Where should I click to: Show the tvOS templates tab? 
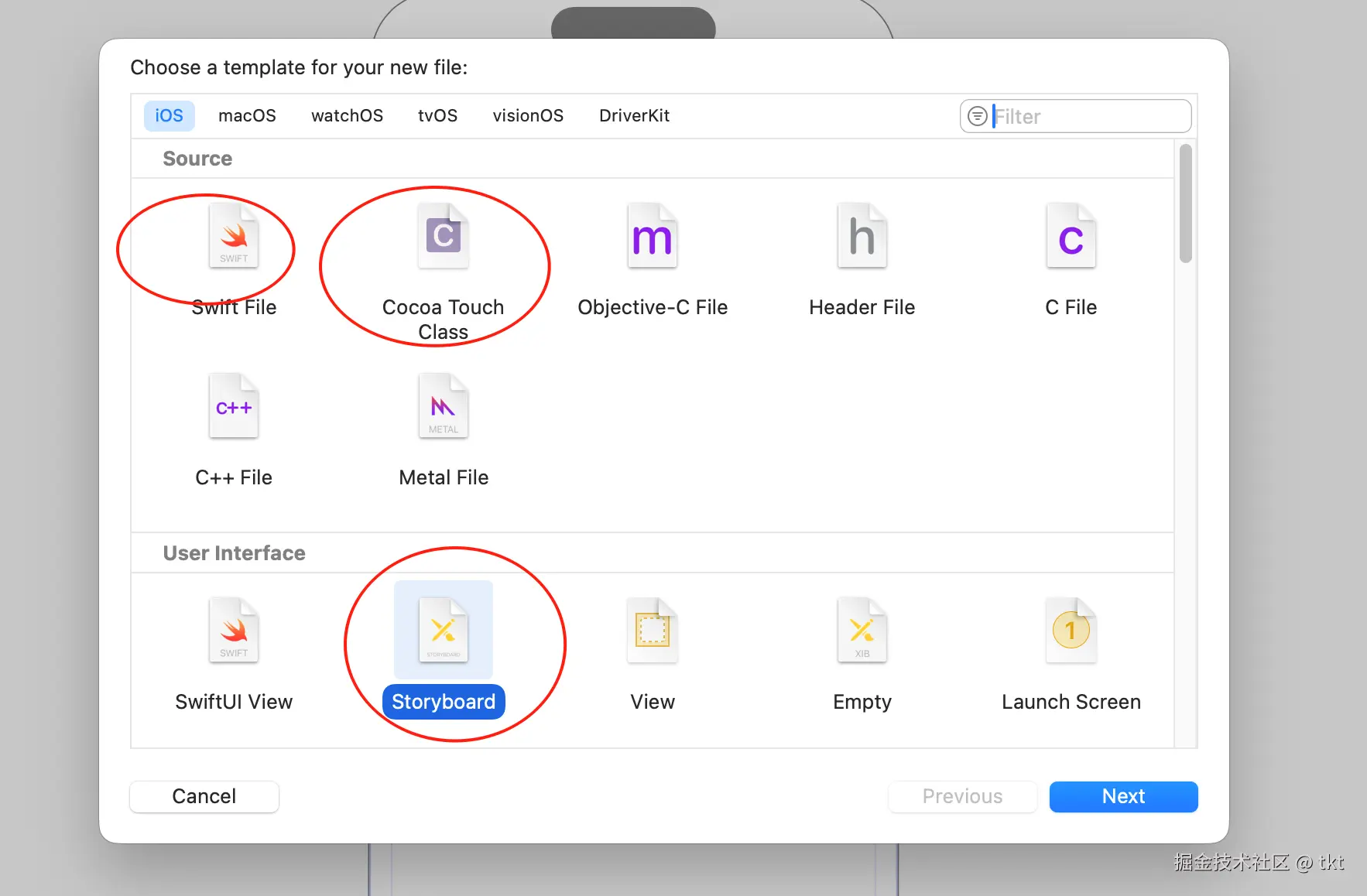[437, 115]
